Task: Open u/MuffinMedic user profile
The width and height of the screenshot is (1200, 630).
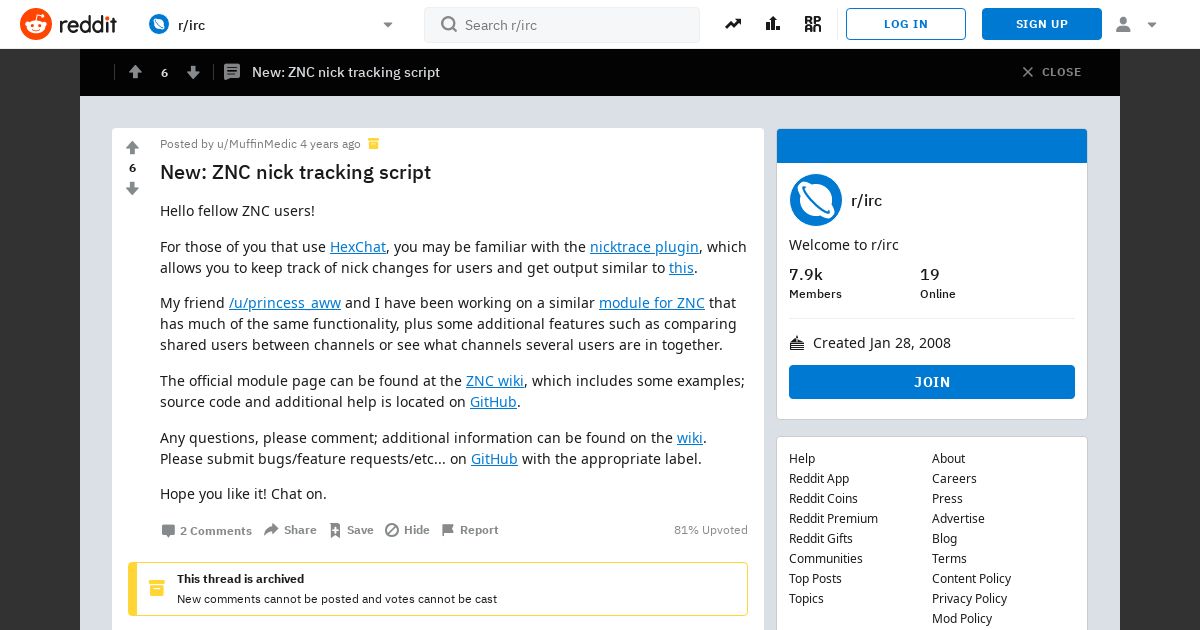Action: point(256,144)
